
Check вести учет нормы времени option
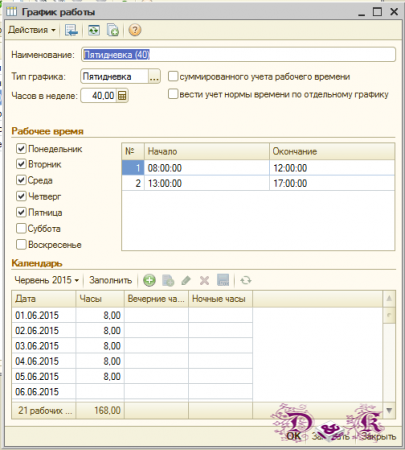(173, 94)
